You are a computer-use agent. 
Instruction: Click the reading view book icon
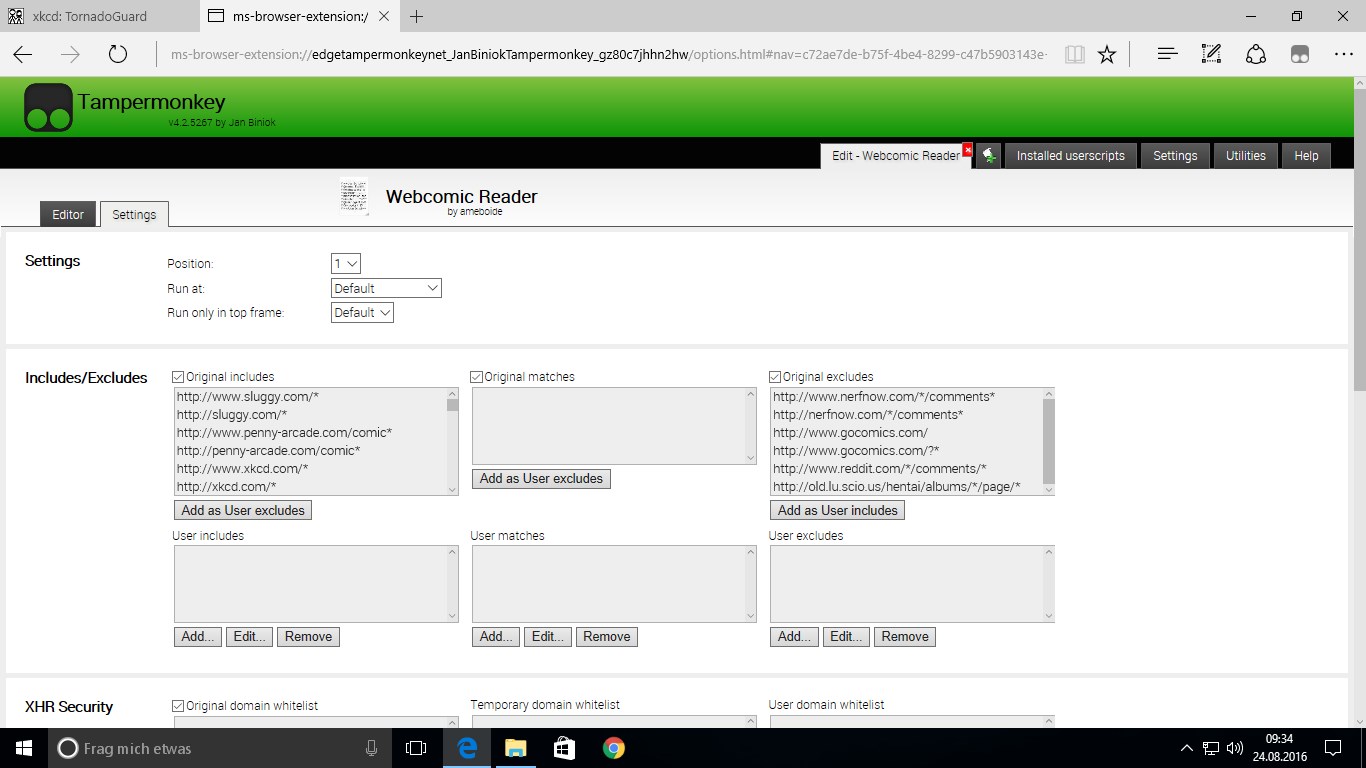pos(1075,54)
